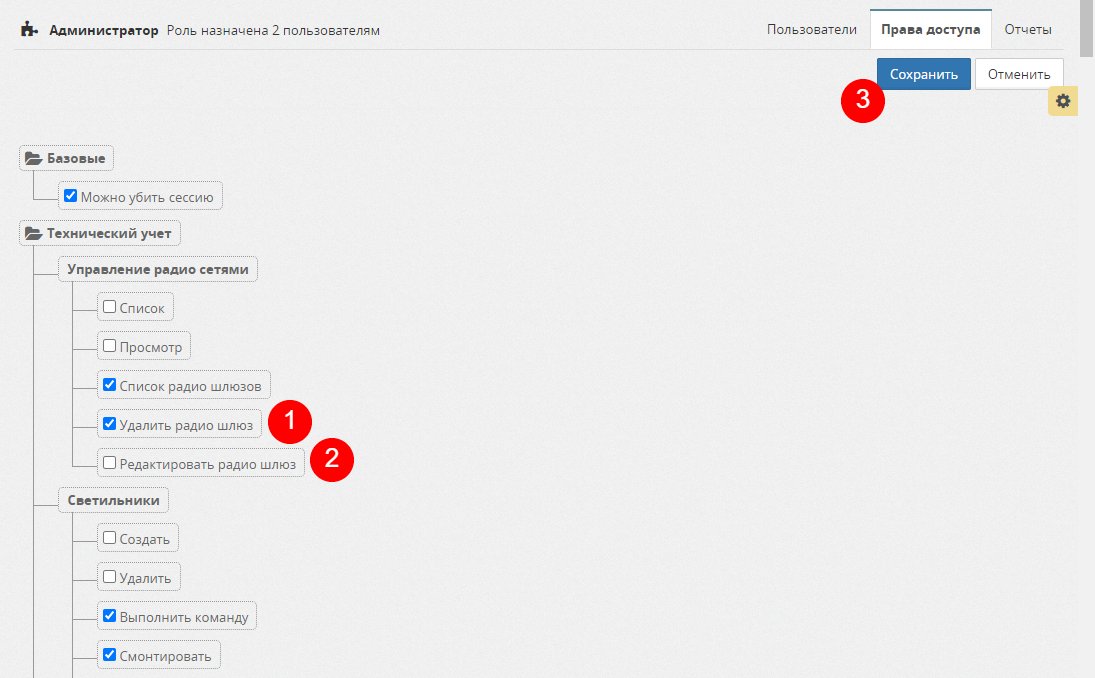Uncheck Можно убить сессию checkbox

tap(70, 196)
